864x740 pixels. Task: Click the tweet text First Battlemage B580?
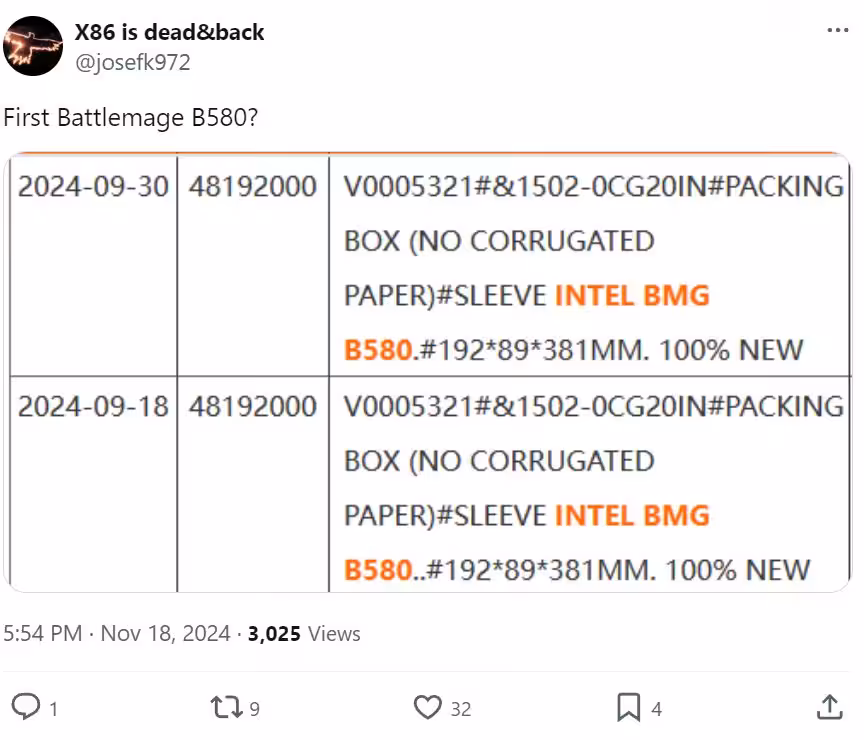pos(133,117)
